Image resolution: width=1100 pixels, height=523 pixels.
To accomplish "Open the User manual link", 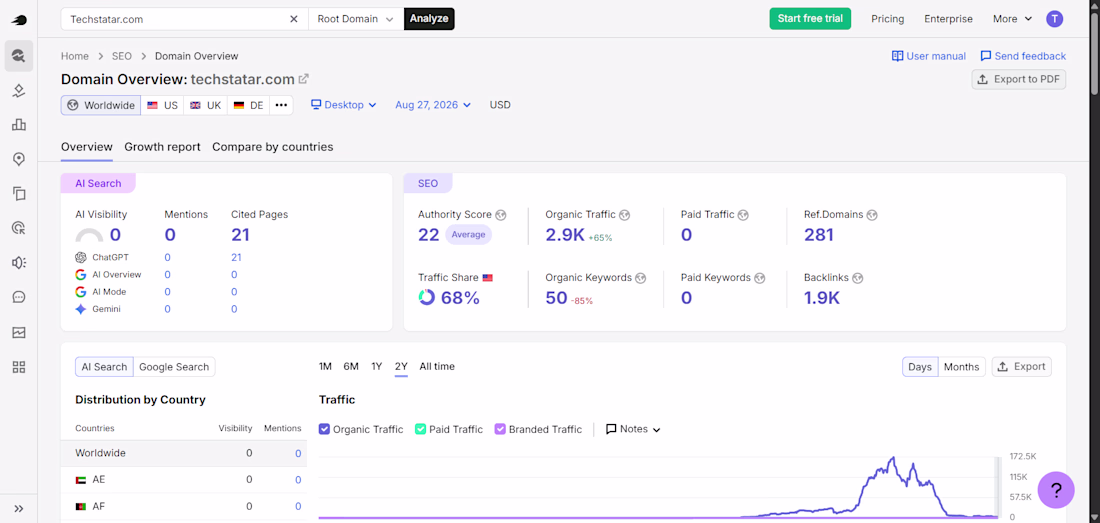I will click(929, 56).
